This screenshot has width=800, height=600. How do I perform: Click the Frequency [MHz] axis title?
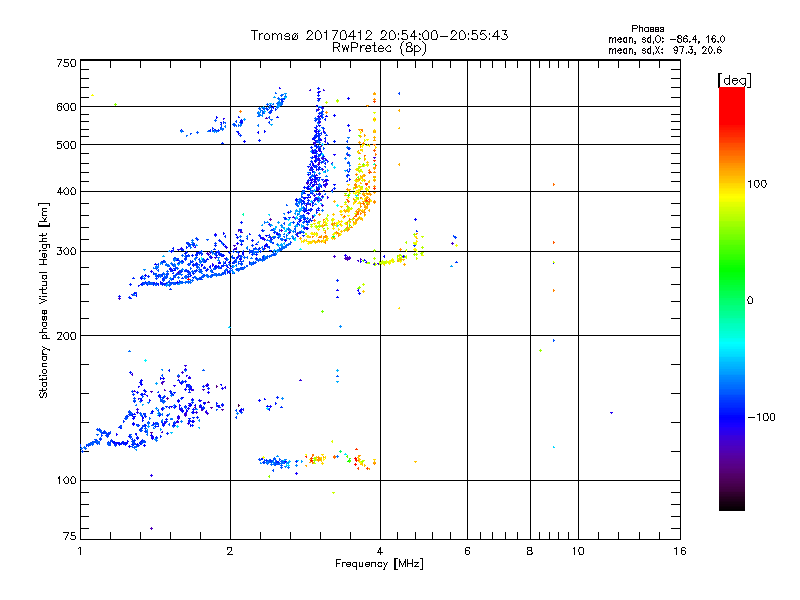(x=379, y=564)
